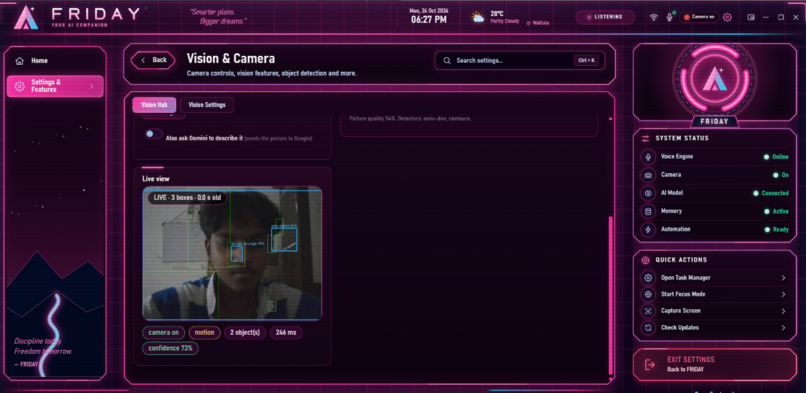Click the camera on status chip
Image resolution: width=806 pixels, height=393 pixels.
tap(163, 332)
